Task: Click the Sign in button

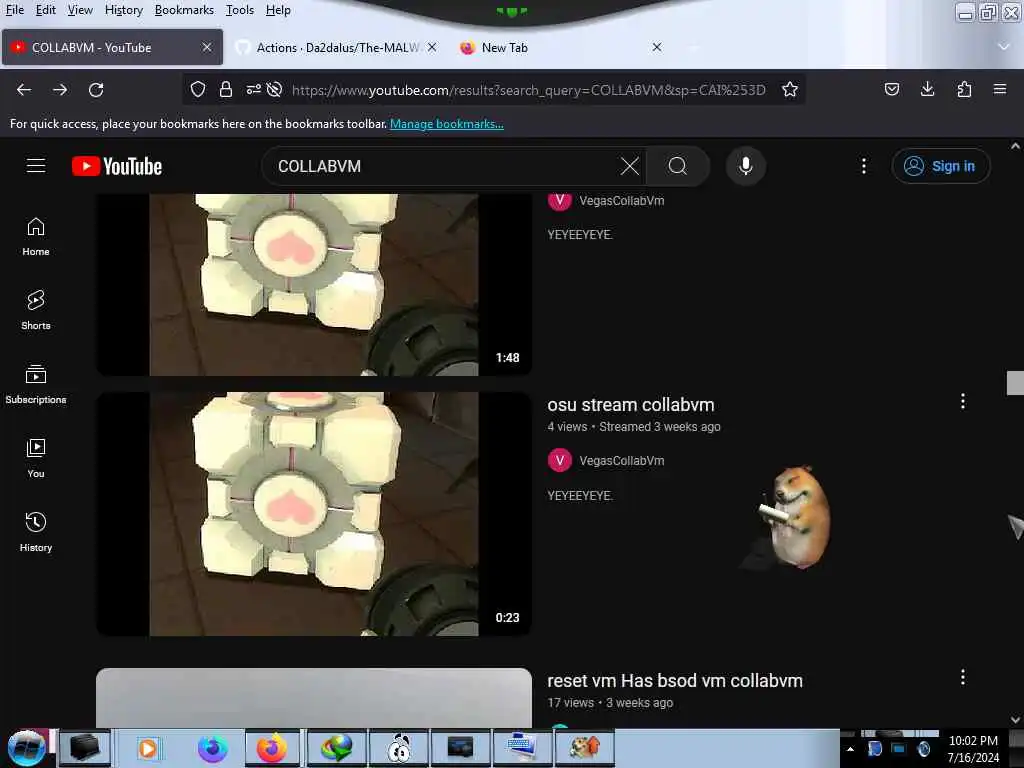Action: coord(940,166)
